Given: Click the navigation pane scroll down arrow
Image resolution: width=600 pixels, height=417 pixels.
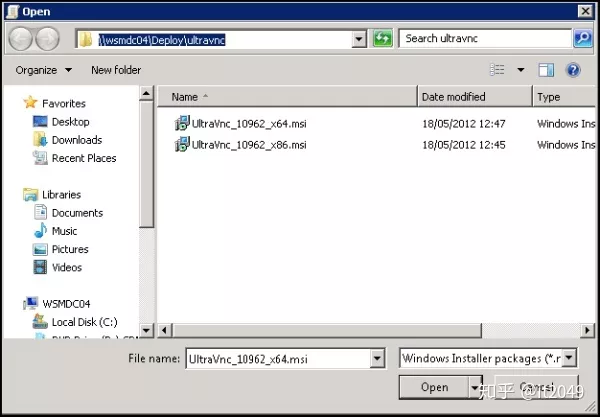Looking at the screenshot, I should point(146,330).
